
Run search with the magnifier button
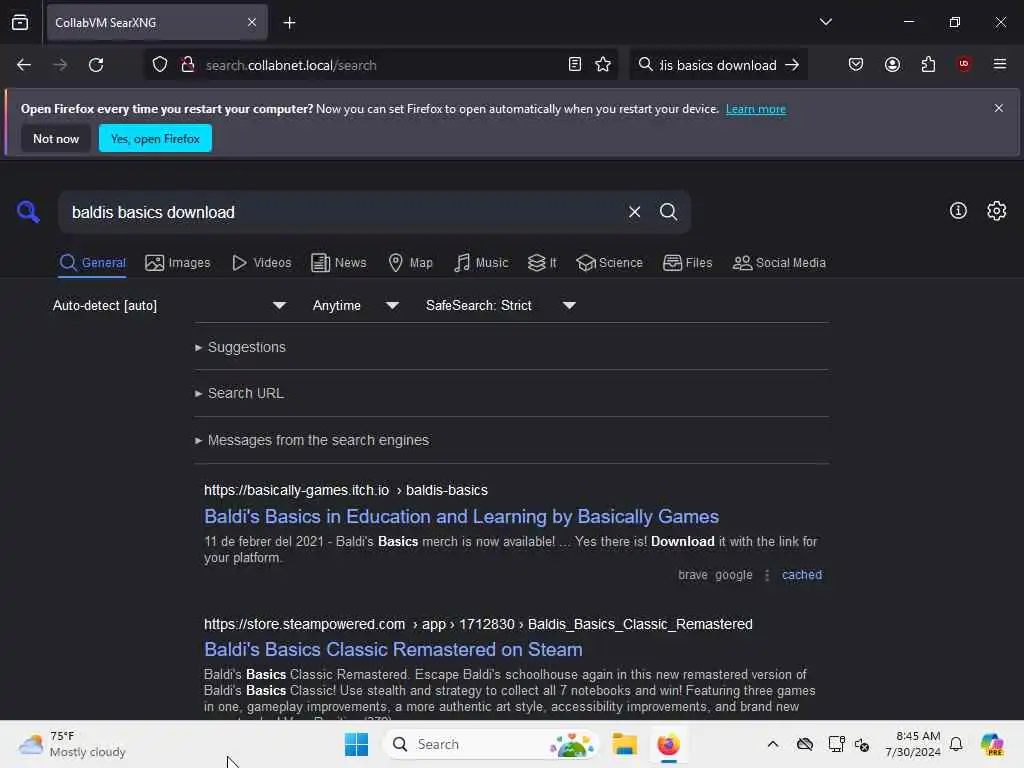668,212
